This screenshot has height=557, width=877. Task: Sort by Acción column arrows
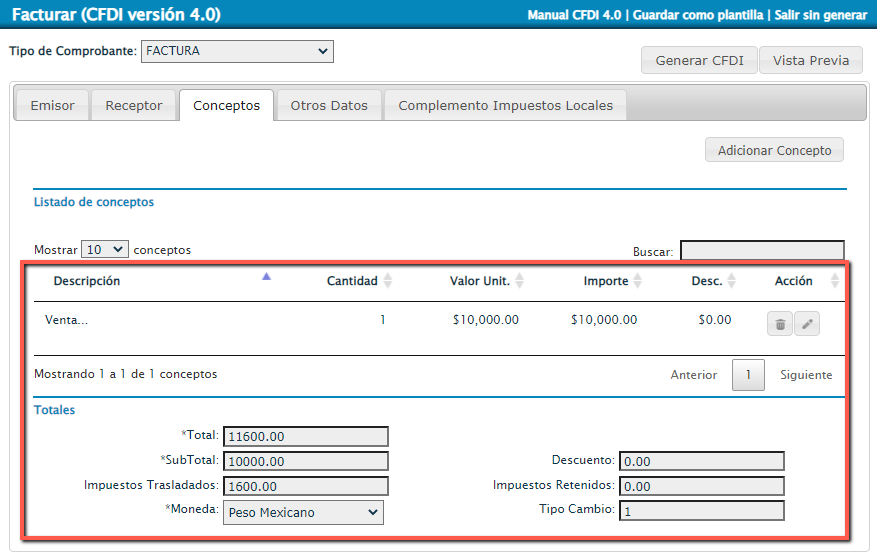pos(835,282)
